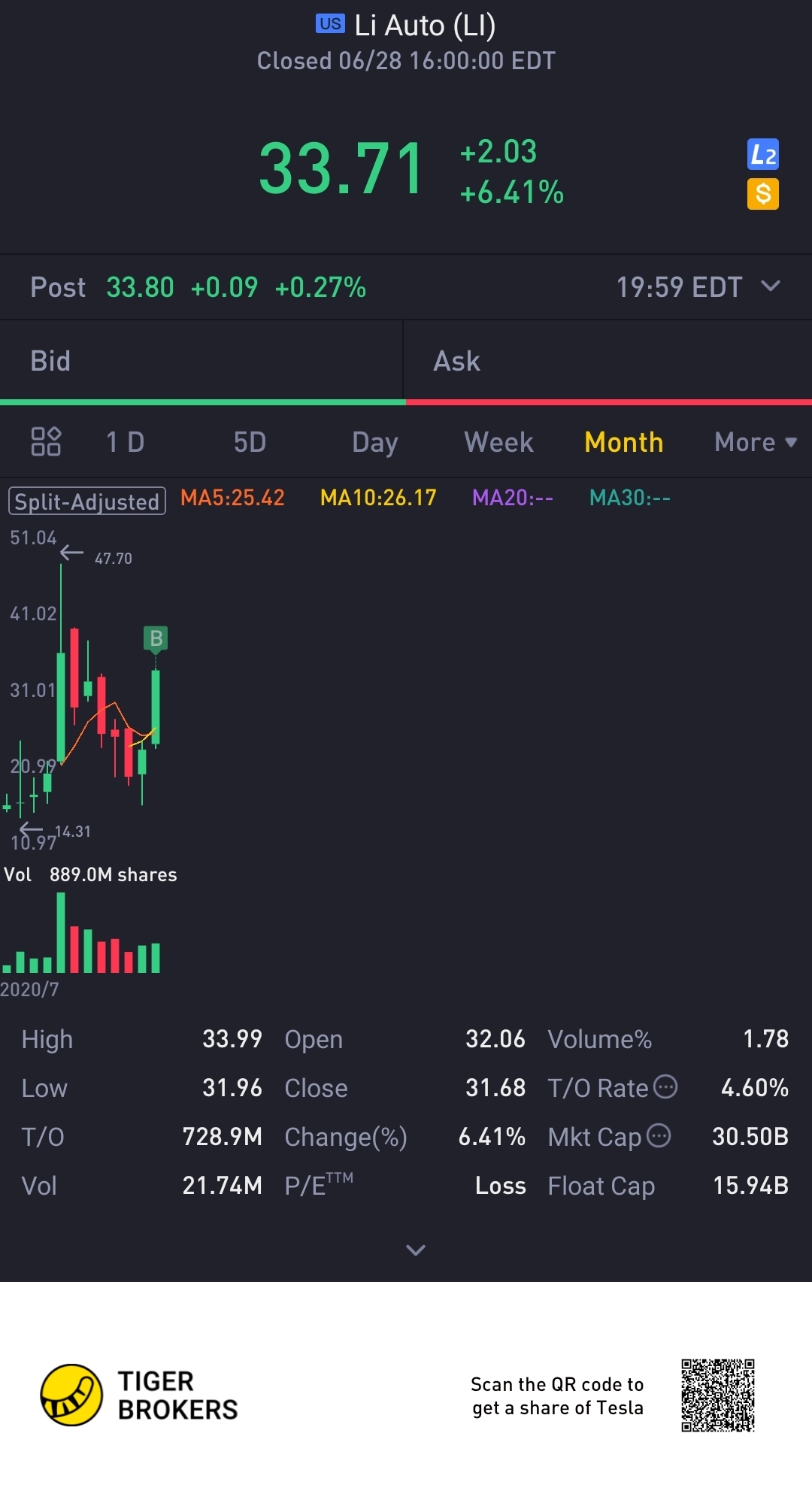Screen dimensions: 812x1509
Task: Open the Ask panel
Action: pos(608,361)
